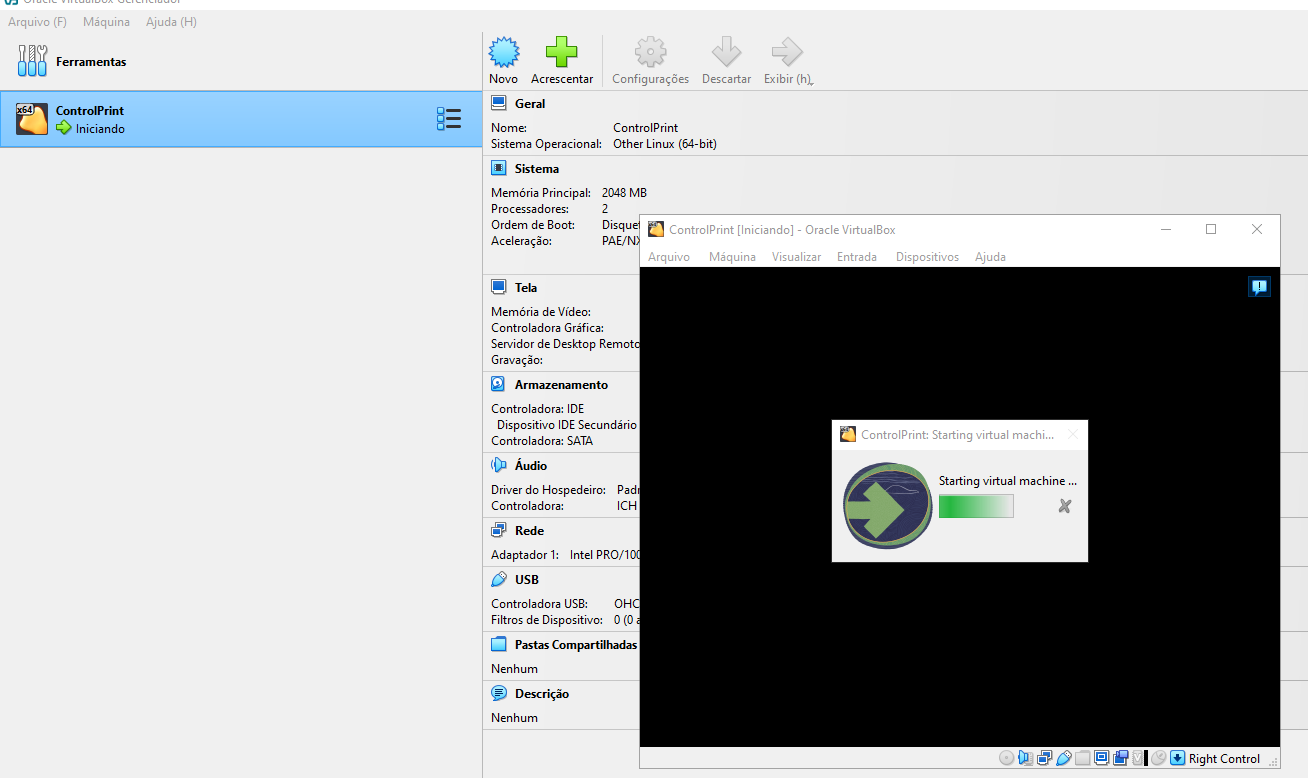Open the notification center icon in VM window
Image resolution: width=1308 pixels, height=778 pixels.
[1259, 287]
